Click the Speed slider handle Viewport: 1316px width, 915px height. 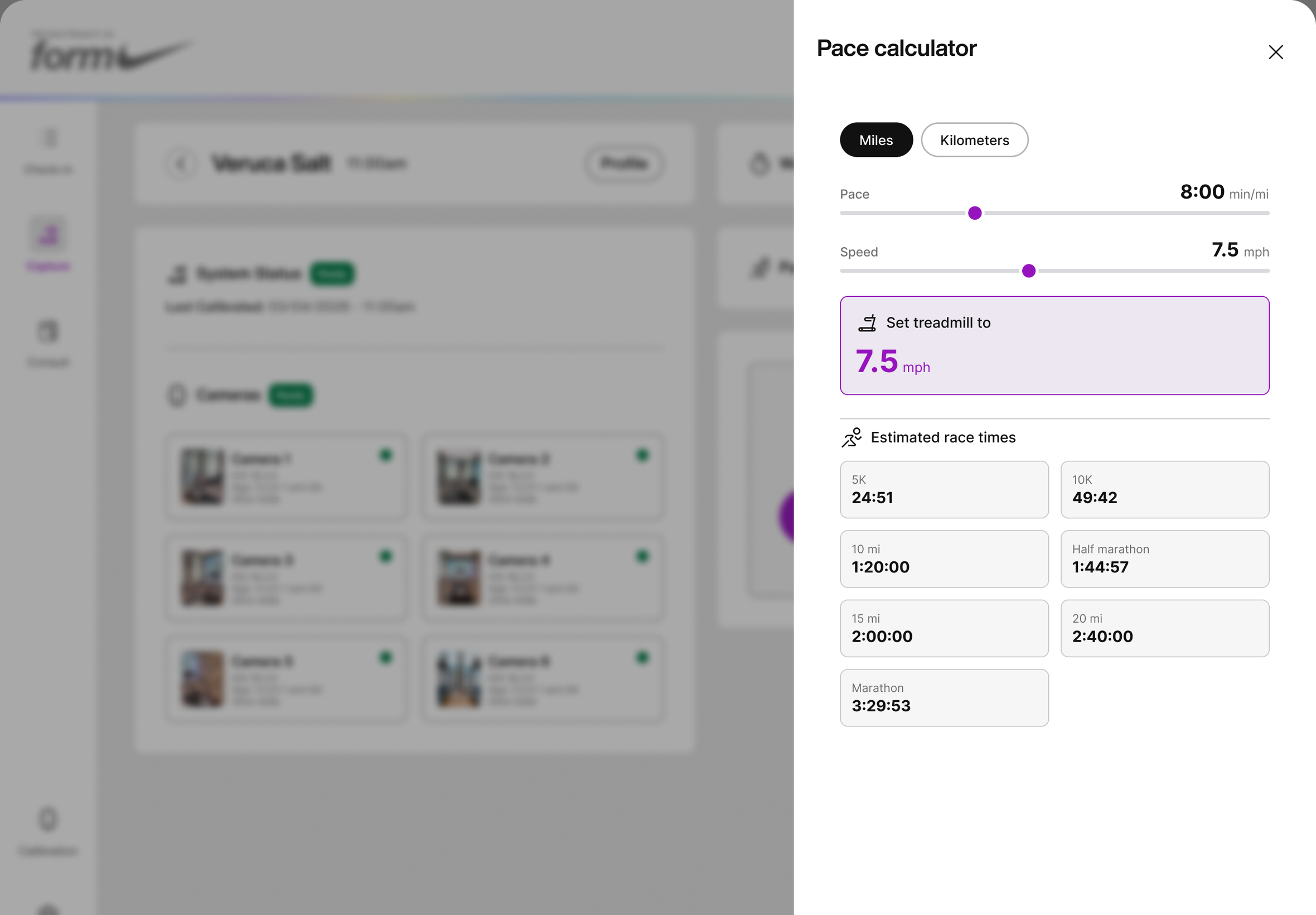(1028, 271)
